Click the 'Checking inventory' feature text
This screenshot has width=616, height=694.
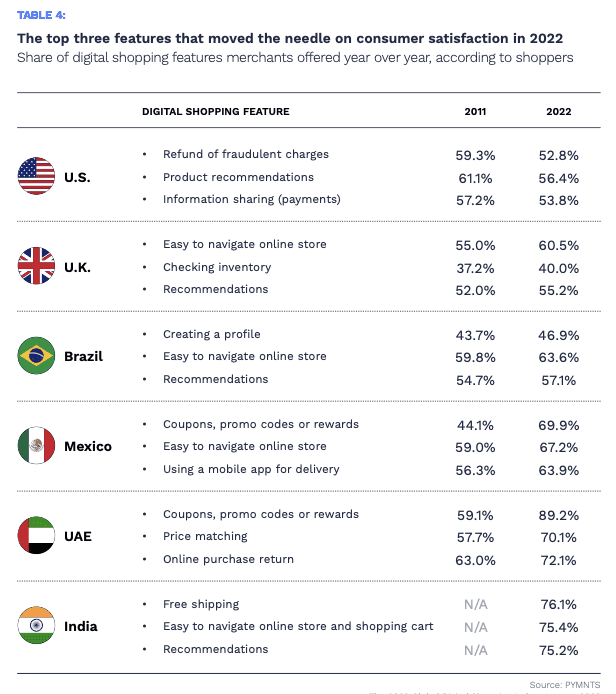[x=217, y=267]
